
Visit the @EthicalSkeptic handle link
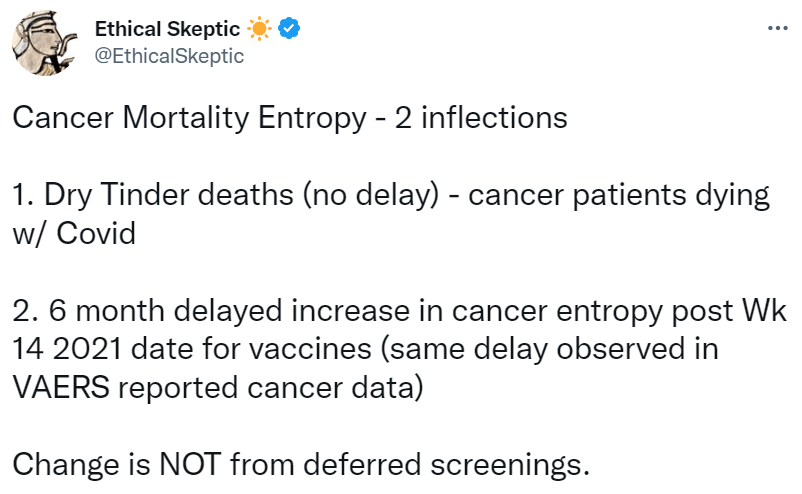(x=169, y=56)
